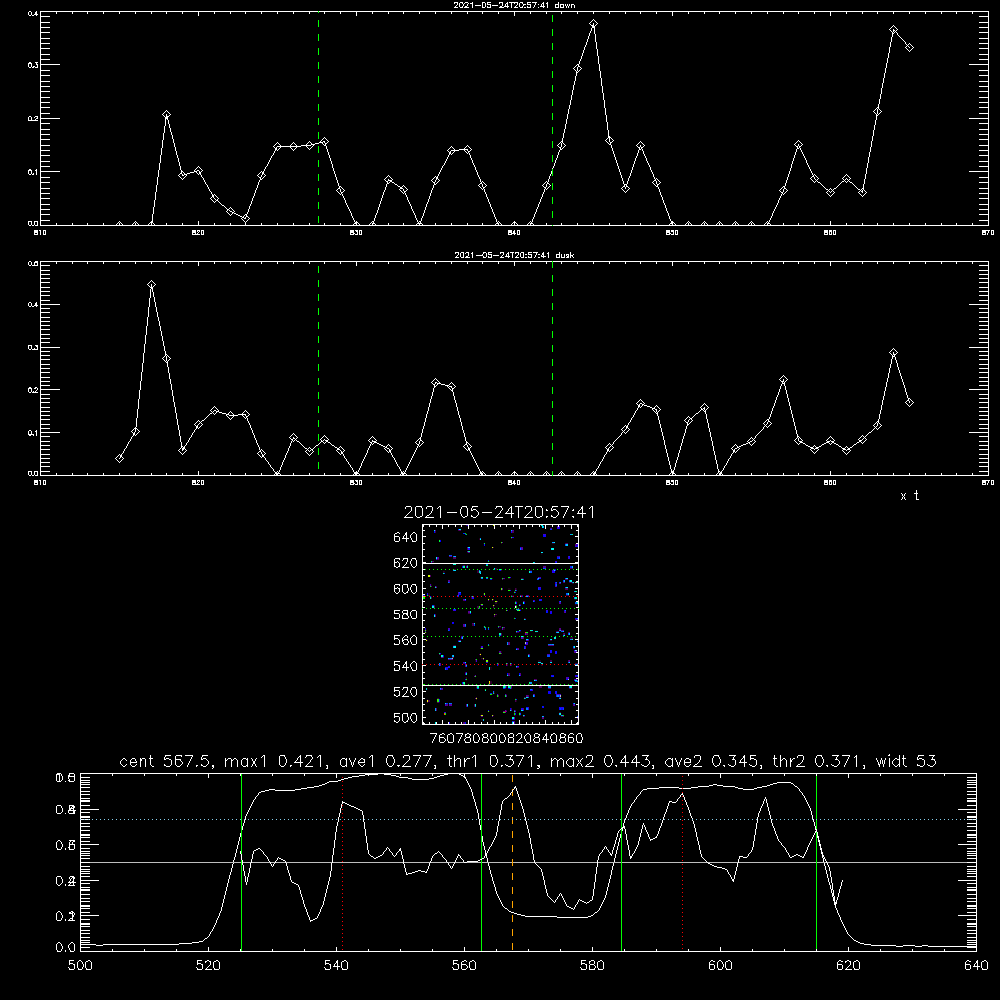
Task: Click the first green vertical line near 525
Action: pyautogui.click(x=241, y=862)
